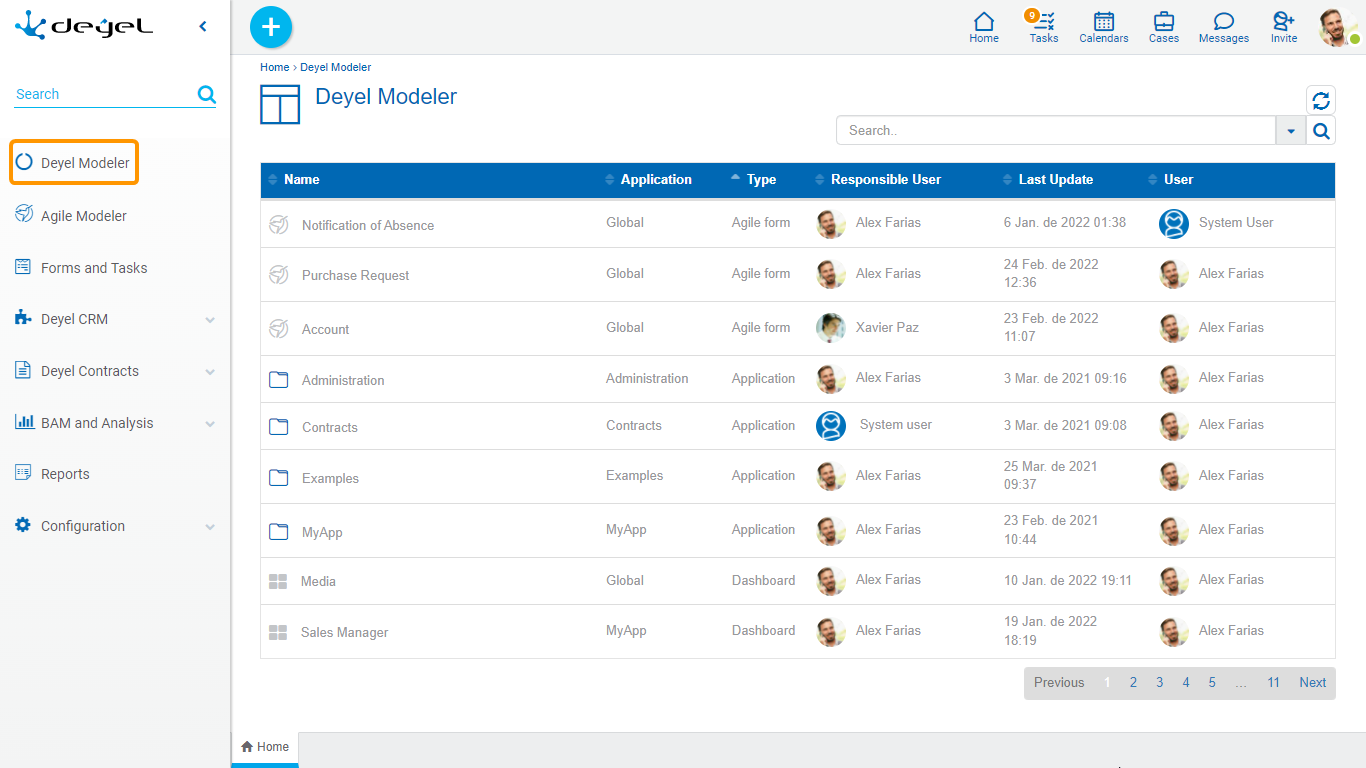The height and width of the screenshot is (768, 1366).
Task: Click the Administration row name
Action: point(343,380)
